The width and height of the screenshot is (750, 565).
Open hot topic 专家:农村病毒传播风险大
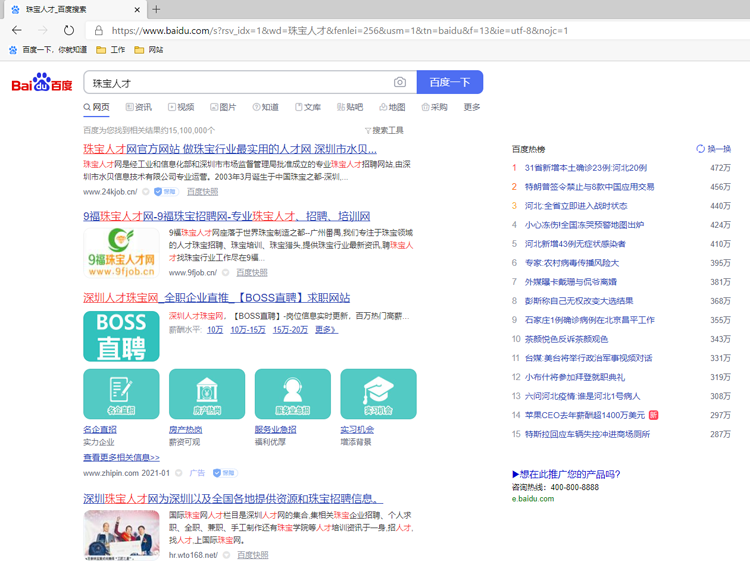pos(572,263)
